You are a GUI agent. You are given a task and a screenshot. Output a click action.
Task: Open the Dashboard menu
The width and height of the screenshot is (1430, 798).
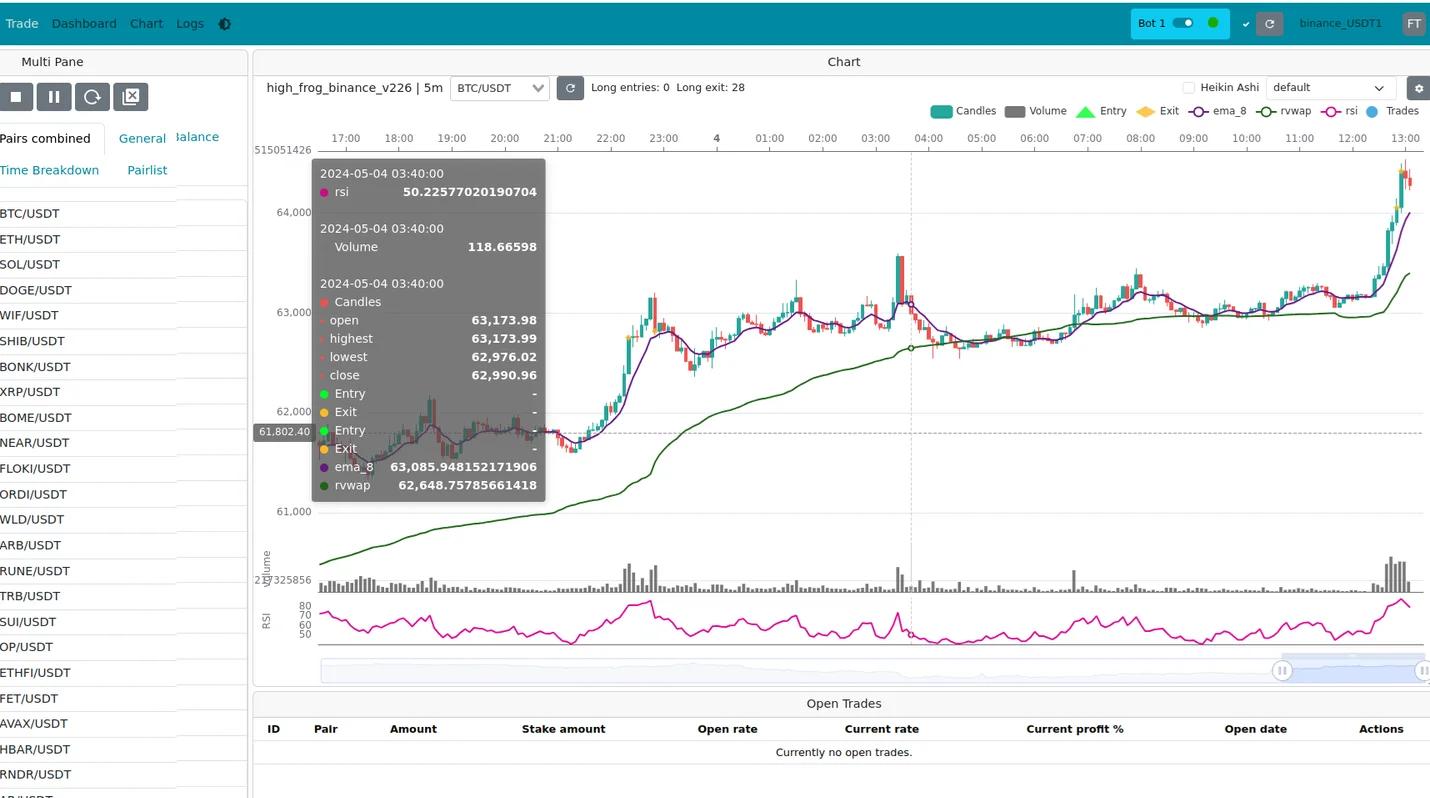[x=84, y=23]
